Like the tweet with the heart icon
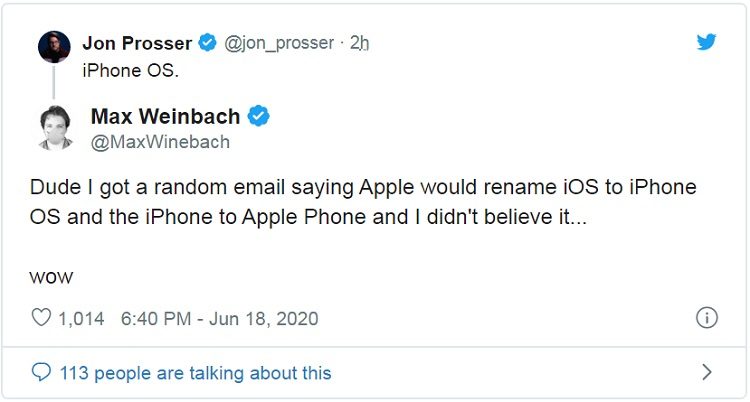 pyautogui.click(x=42, y=319)
